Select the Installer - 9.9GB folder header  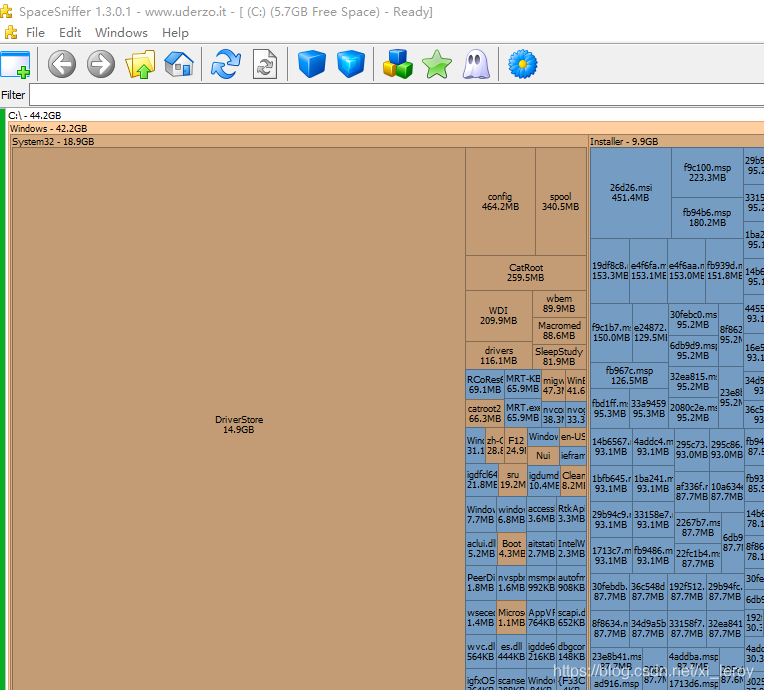click(x=676, y=141)
